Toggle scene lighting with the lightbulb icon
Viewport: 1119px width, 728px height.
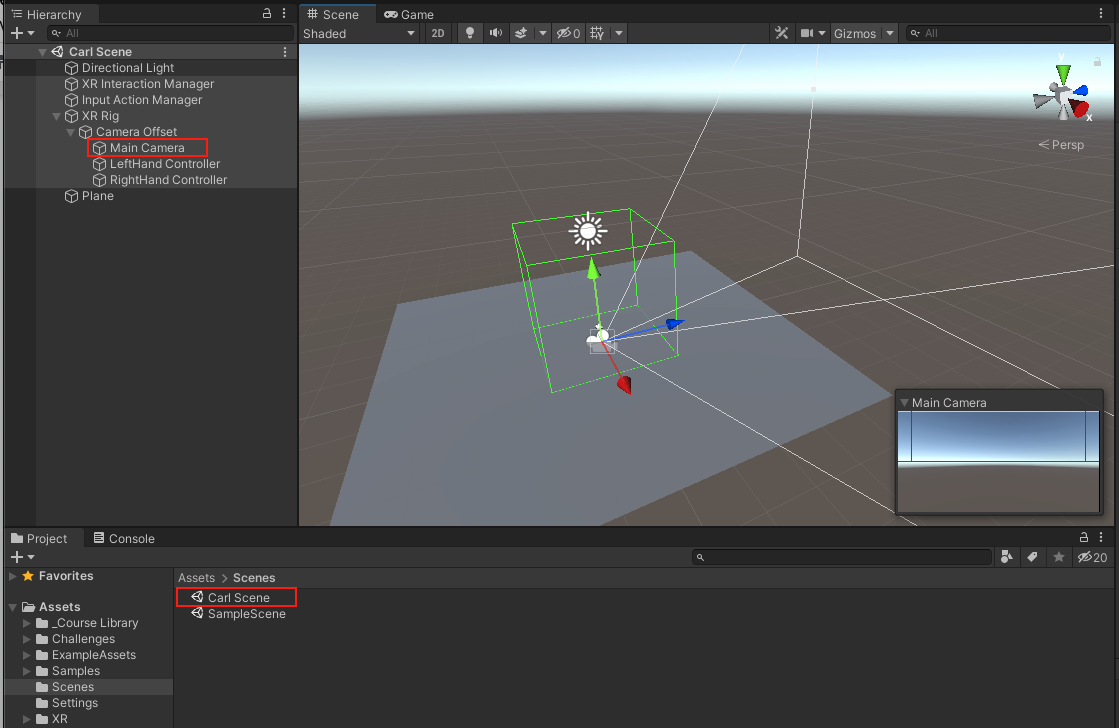[469, 33]
